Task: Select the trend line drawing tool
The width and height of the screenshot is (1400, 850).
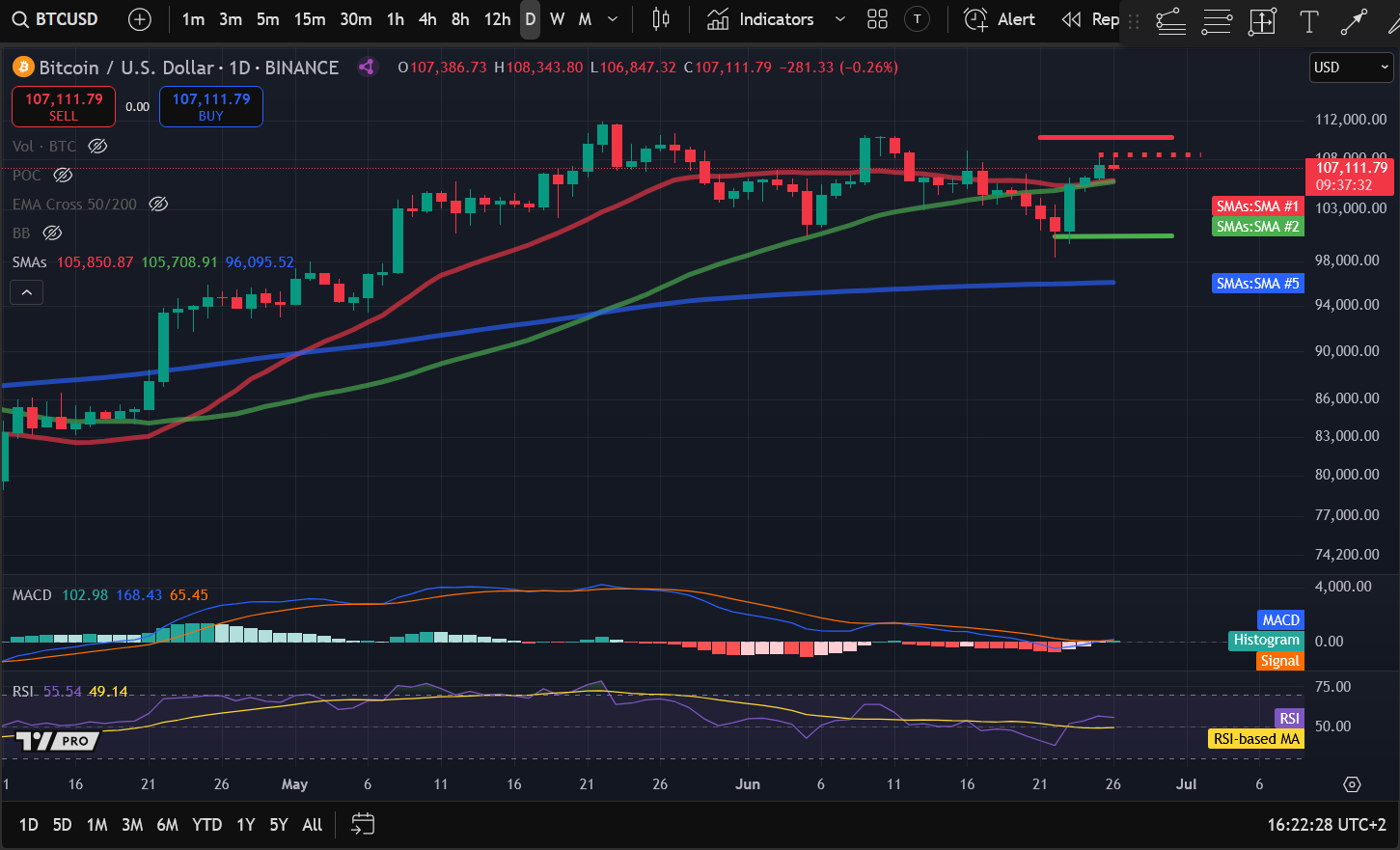Action: 1170,21
